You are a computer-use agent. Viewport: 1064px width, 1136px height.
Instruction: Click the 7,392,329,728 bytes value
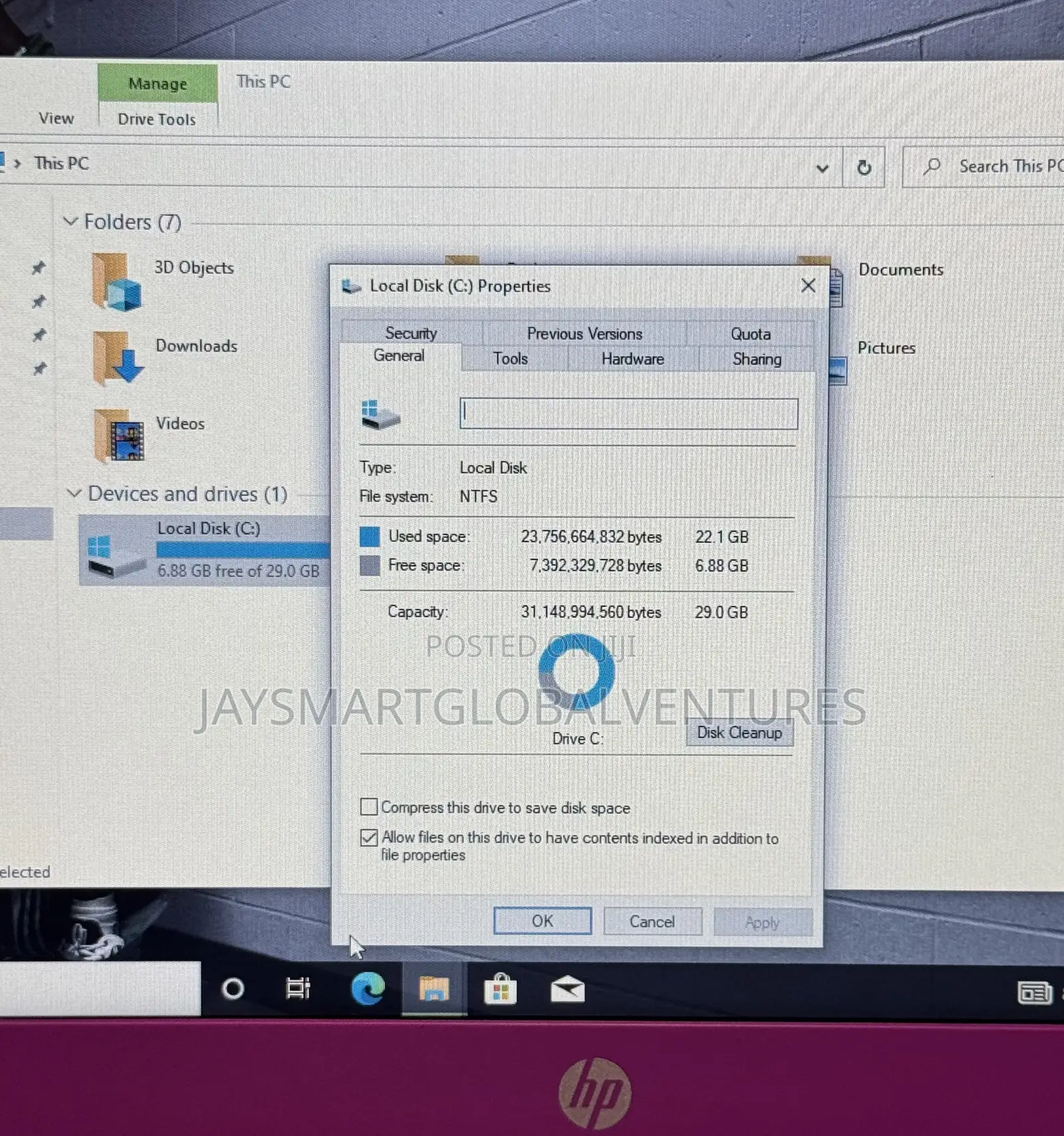[595, 565]
